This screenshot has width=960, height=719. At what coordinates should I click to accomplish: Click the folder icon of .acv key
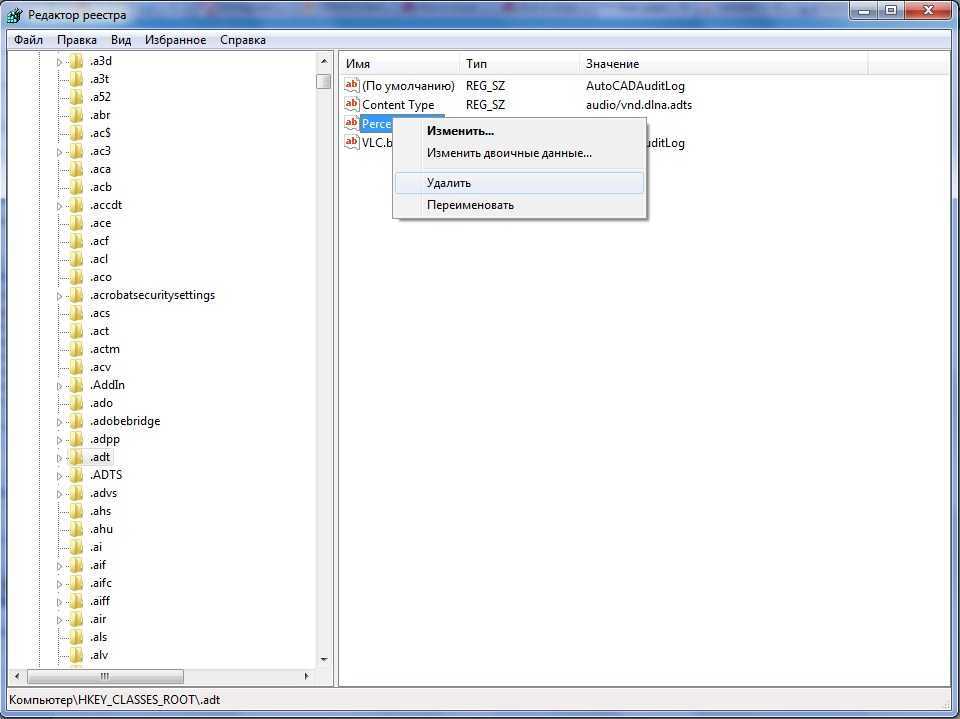(x=77, y=367)
